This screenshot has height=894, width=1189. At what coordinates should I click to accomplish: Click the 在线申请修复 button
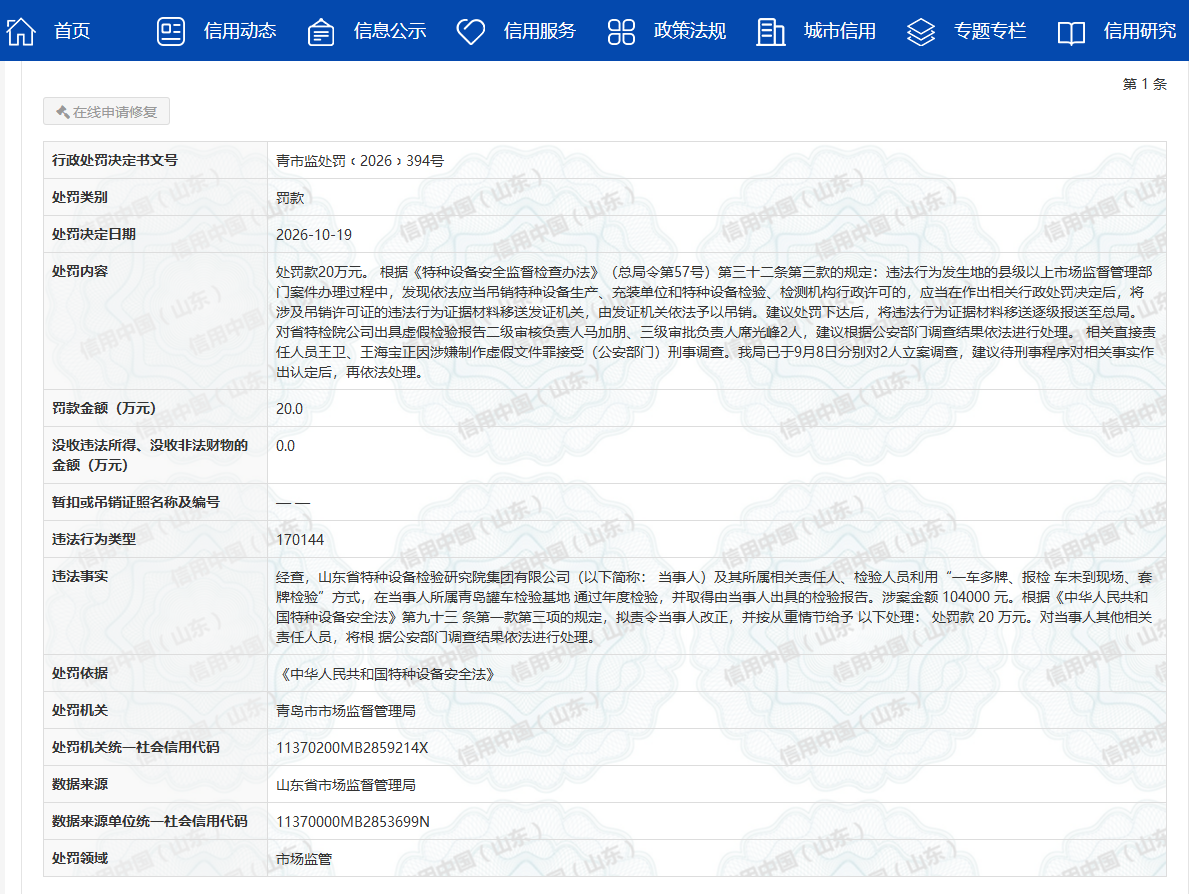(106, 111)
